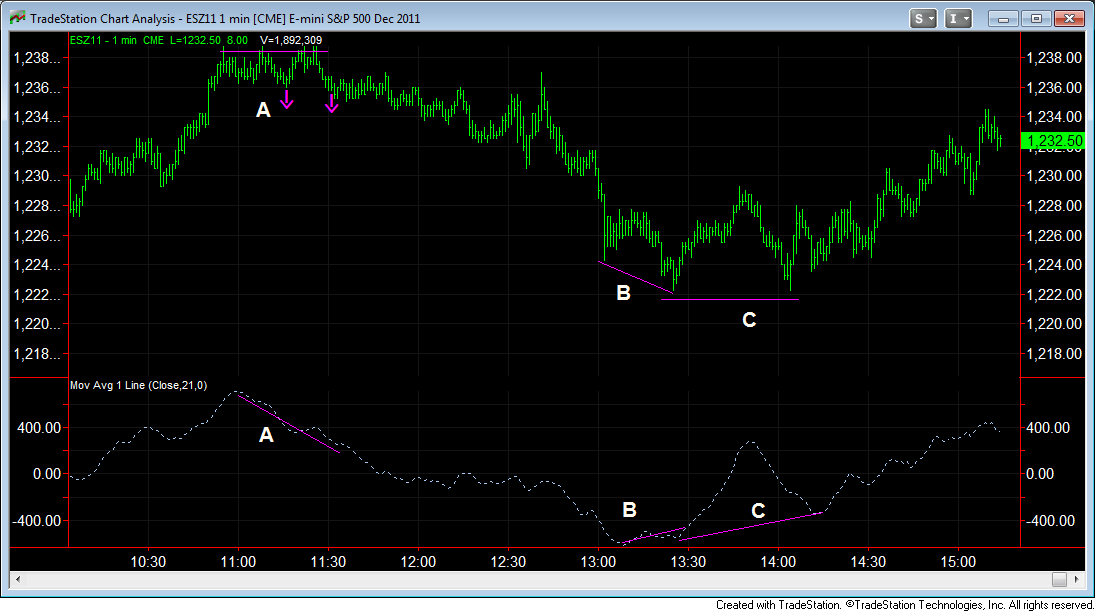This screenshot has height=611, width=1095.
Task: Select the second magenta down arrow near 11:30
Action: click(x=332, y=103)
